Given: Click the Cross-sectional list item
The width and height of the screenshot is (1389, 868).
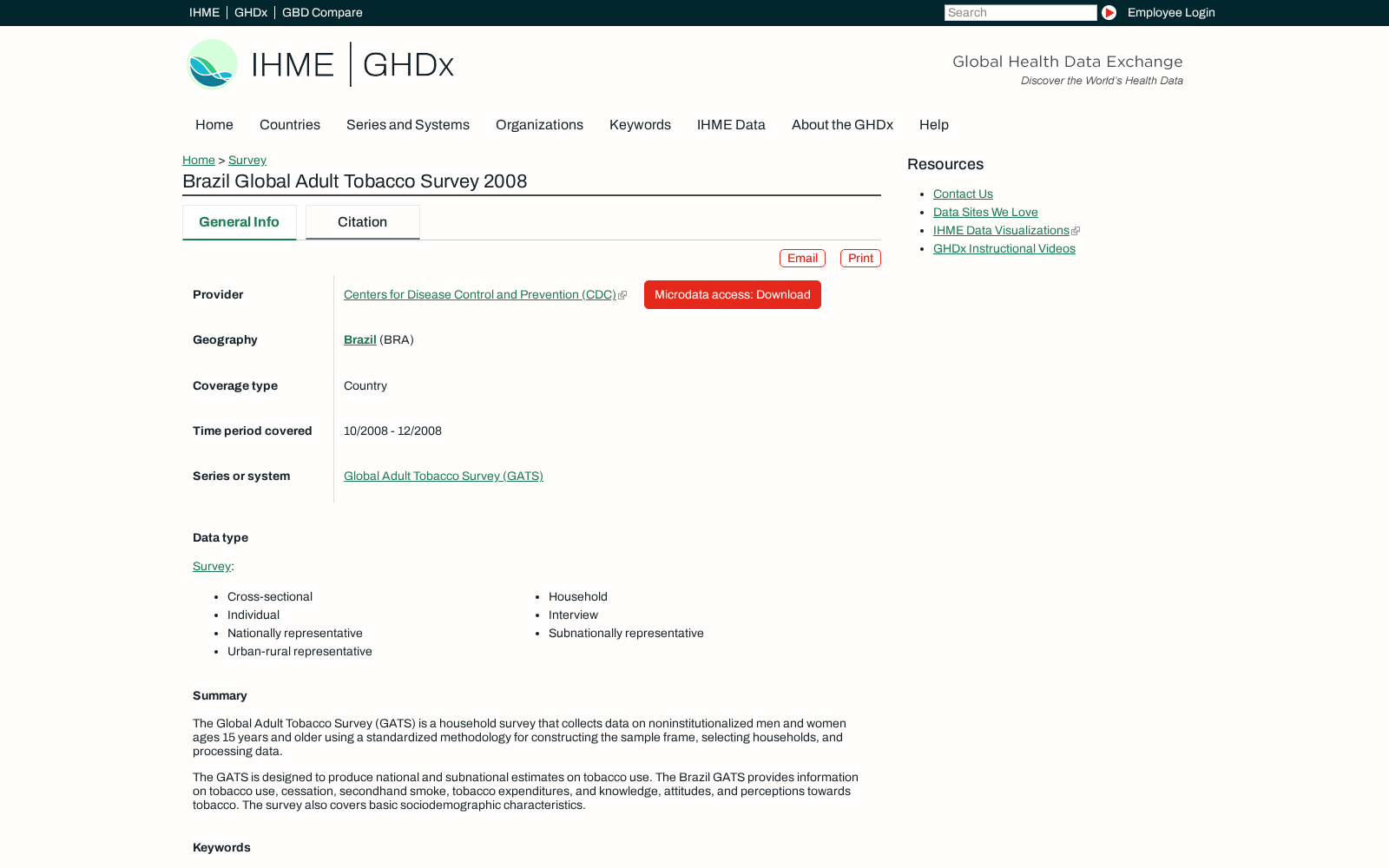Looking at the screenshot, I should coord(270,597).
